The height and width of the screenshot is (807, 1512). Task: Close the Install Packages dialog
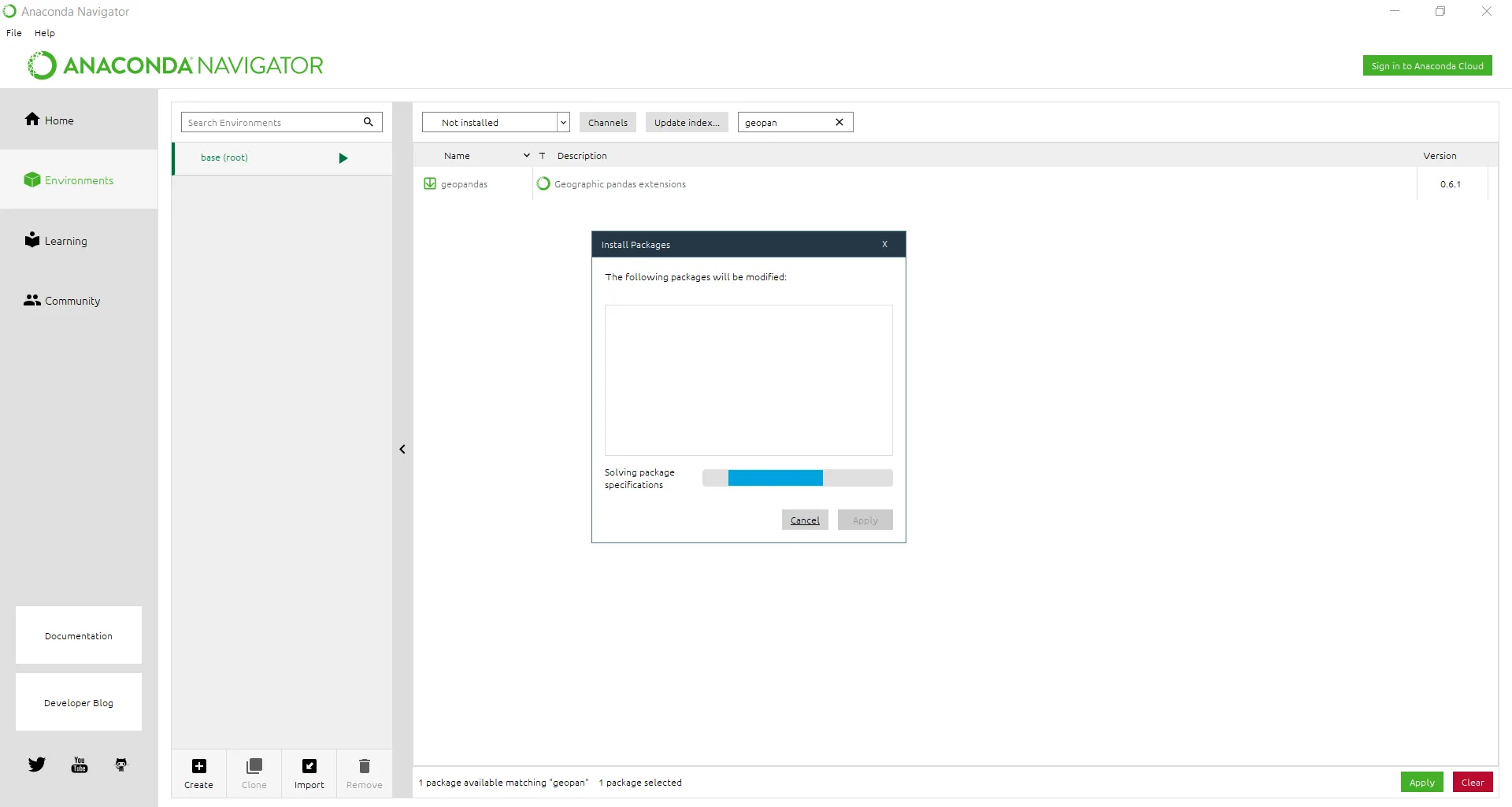[x=885, y=245]
